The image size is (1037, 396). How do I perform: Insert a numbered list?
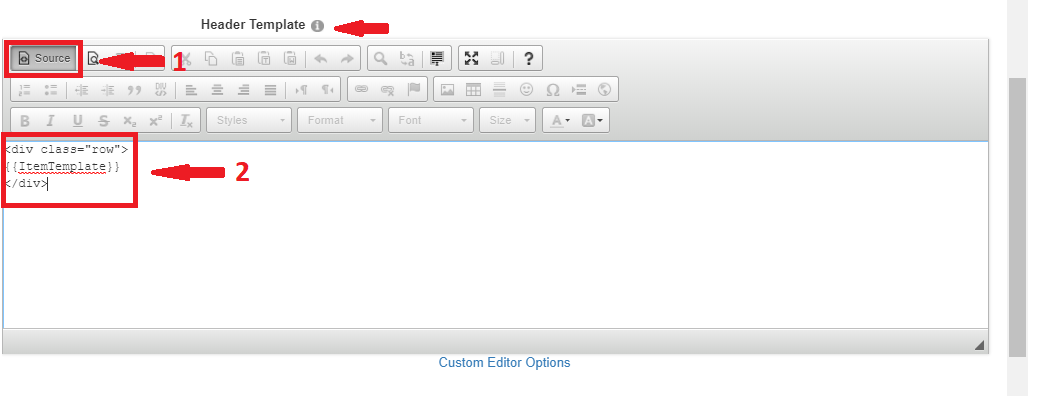pos(25,90)
